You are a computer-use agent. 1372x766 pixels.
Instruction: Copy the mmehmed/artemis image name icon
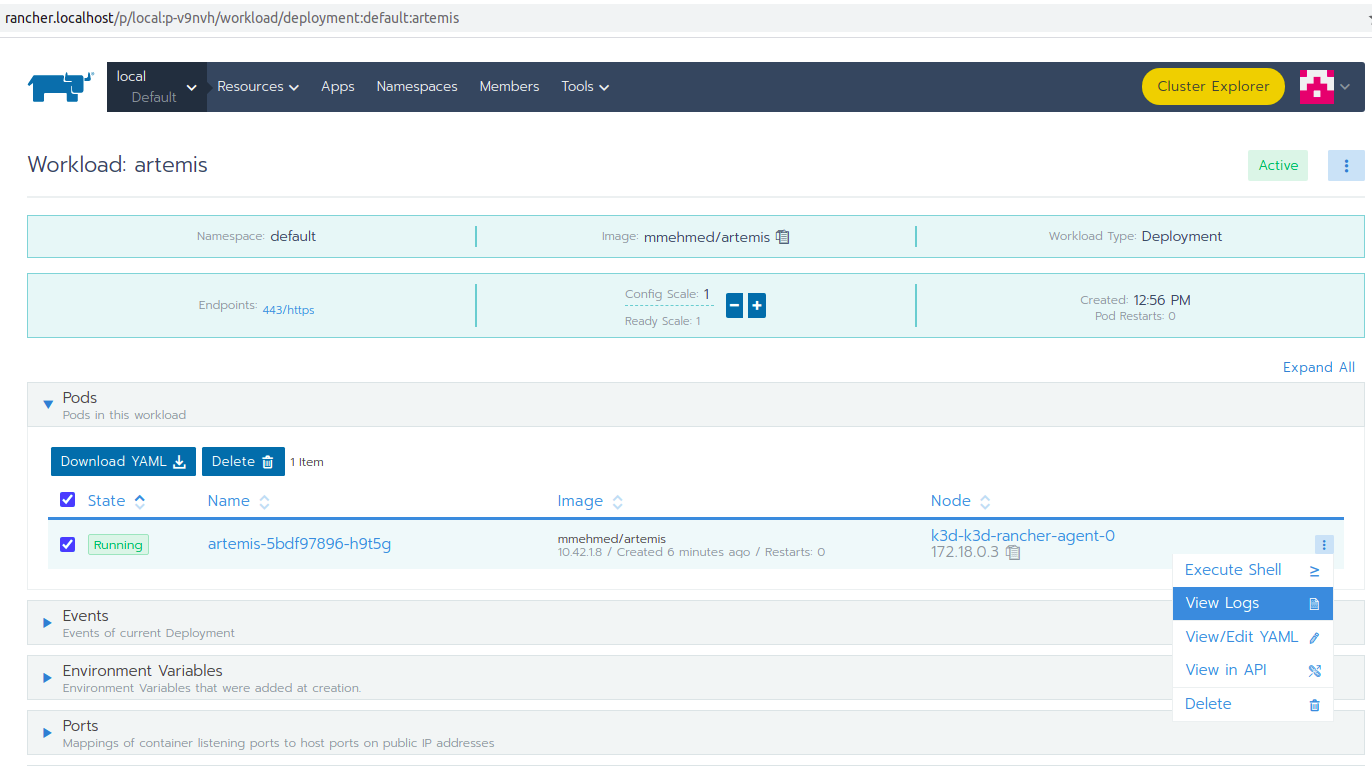click(783, 237)
